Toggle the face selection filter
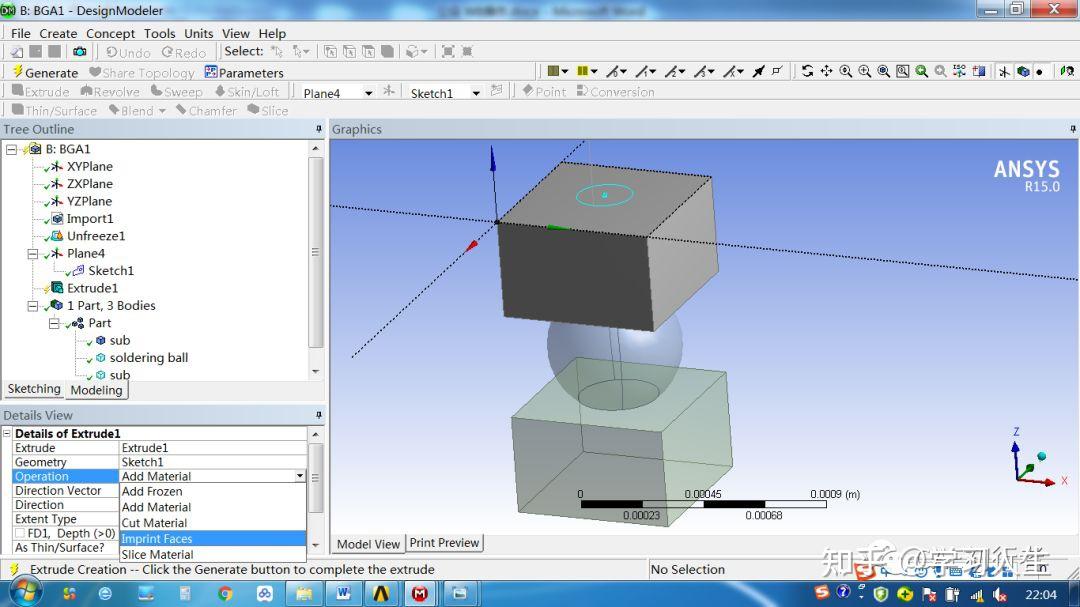The width and height of the screenshot is (1080, 607). click(368, 52)
